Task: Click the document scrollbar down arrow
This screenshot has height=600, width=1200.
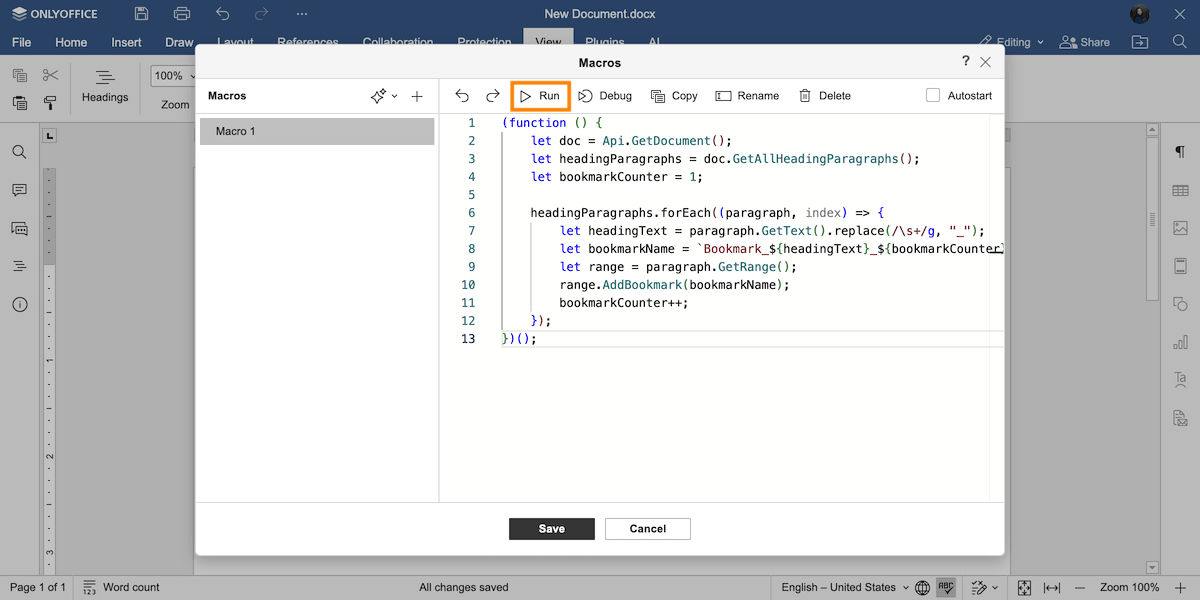Action: pyautogui.click(x=1152, y=568)
